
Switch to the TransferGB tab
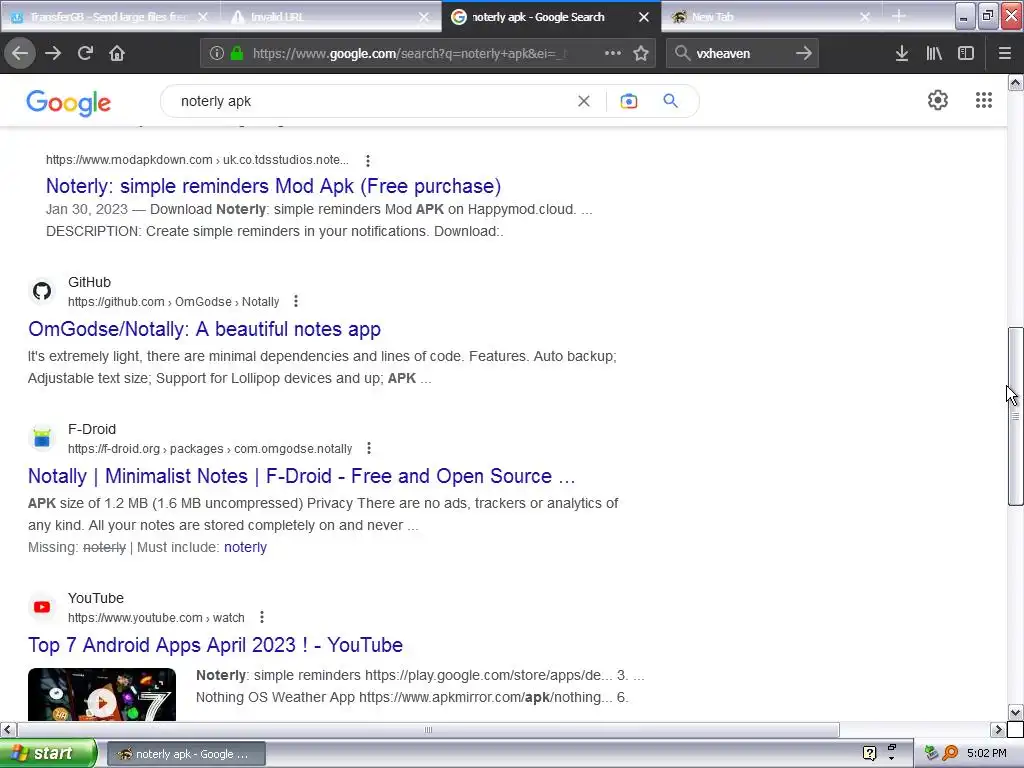(x=108, y=17)
